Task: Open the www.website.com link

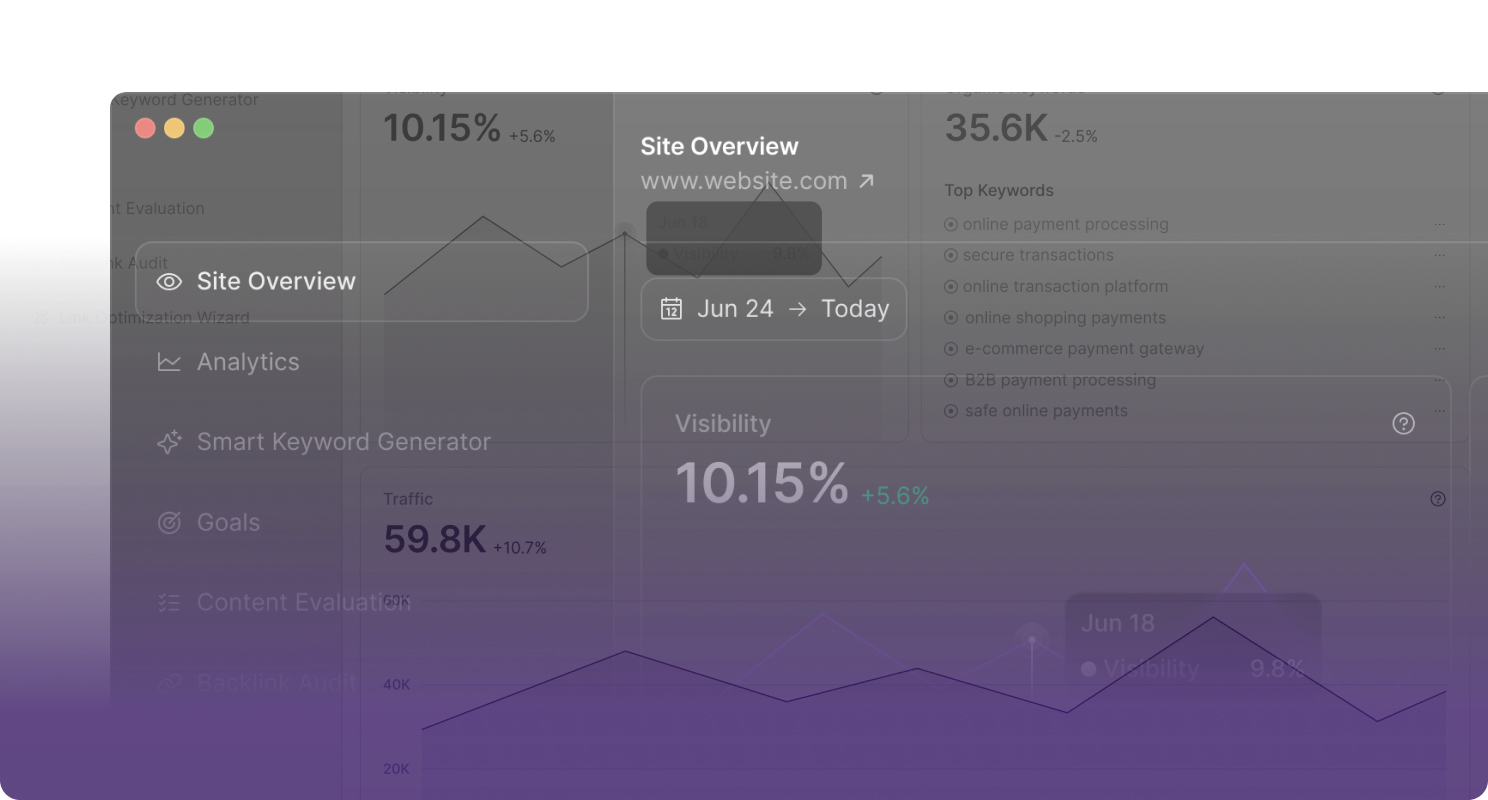Action: tap(744, 180)
